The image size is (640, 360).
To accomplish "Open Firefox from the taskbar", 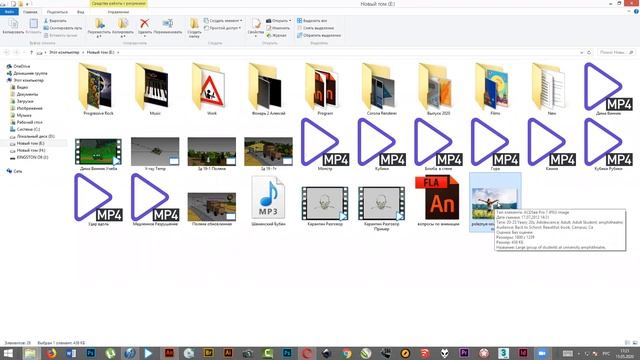I will 51,353.
